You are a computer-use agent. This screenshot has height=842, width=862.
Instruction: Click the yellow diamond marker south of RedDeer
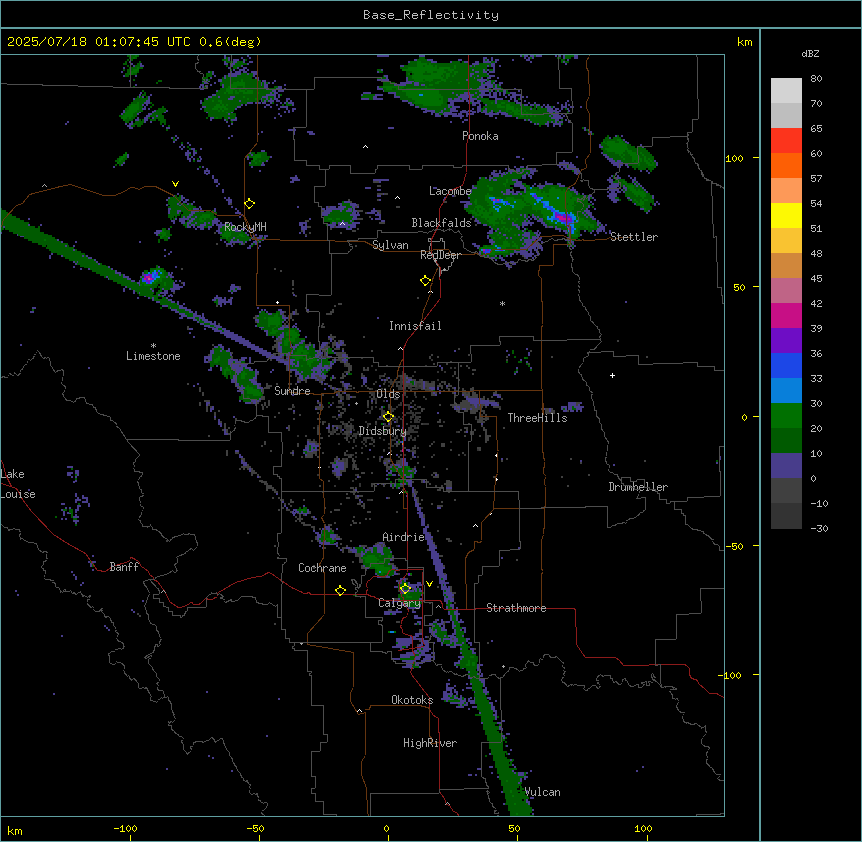(426, 281)
